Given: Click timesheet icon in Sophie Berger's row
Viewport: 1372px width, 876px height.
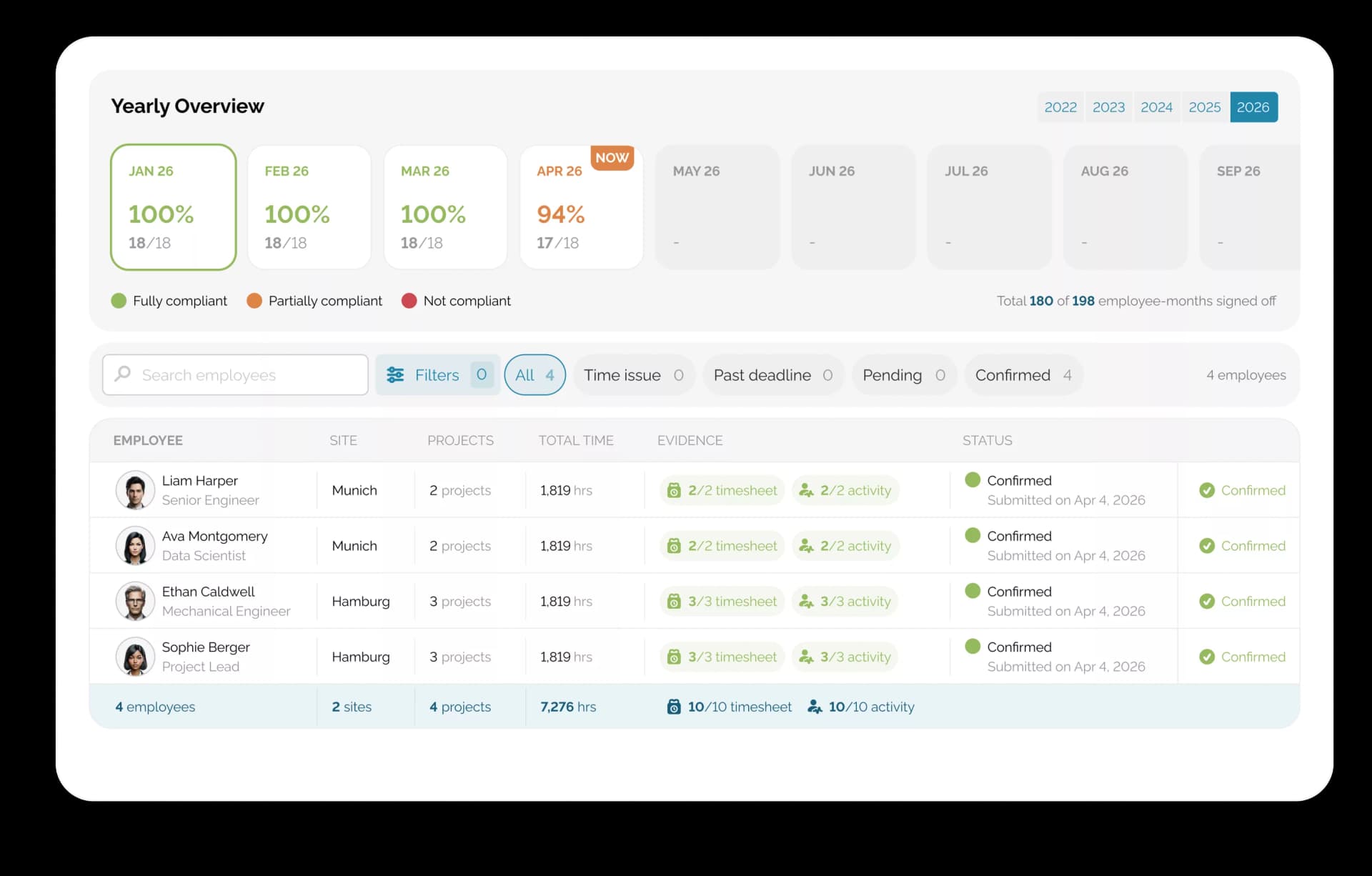Looking at the screenshot, I should coord(674,657).
